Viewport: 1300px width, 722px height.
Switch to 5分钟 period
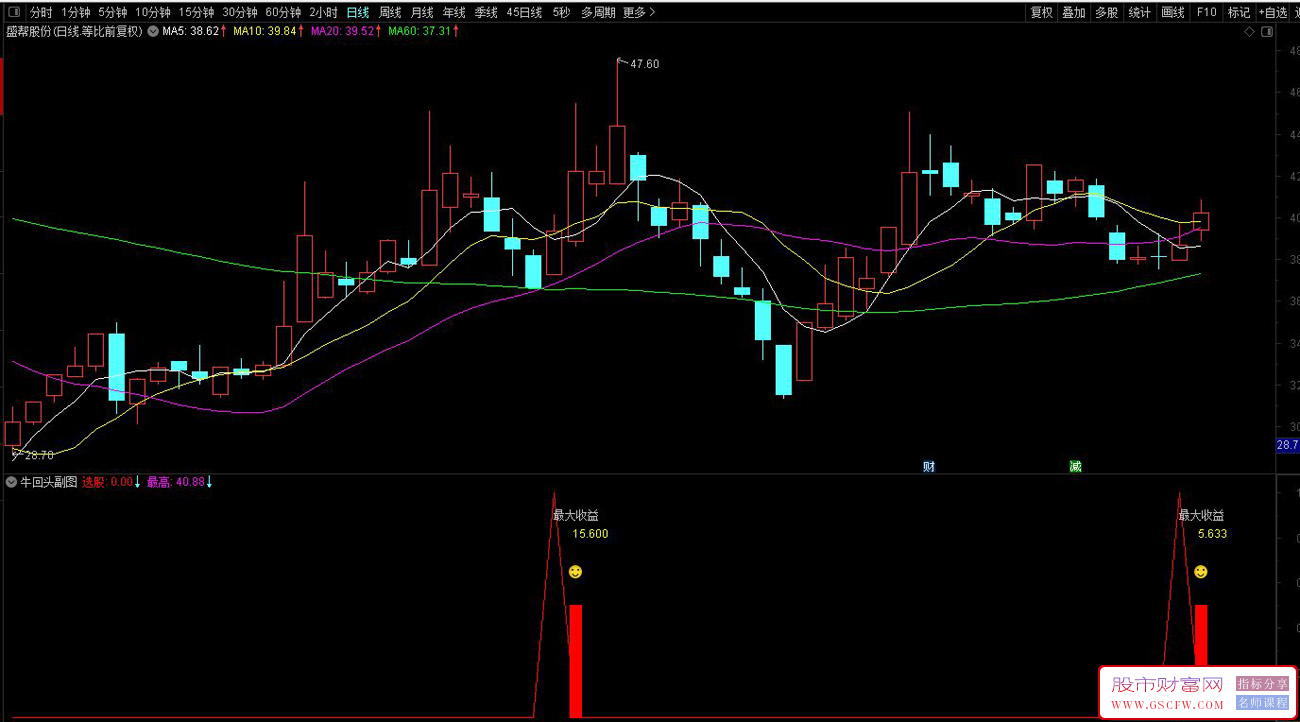tap(112, 13)
